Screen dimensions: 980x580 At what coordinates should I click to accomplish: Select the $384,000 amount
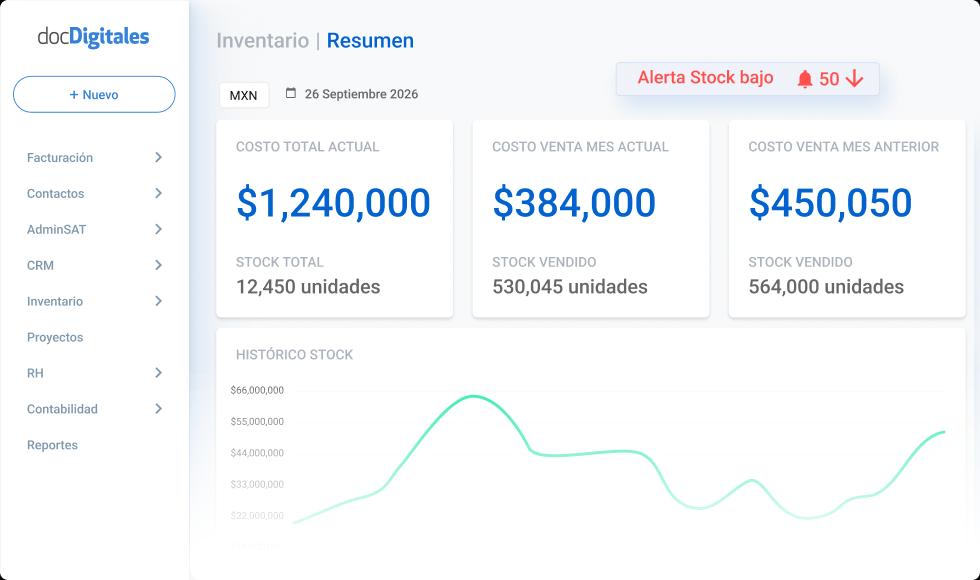coord(574,203)
